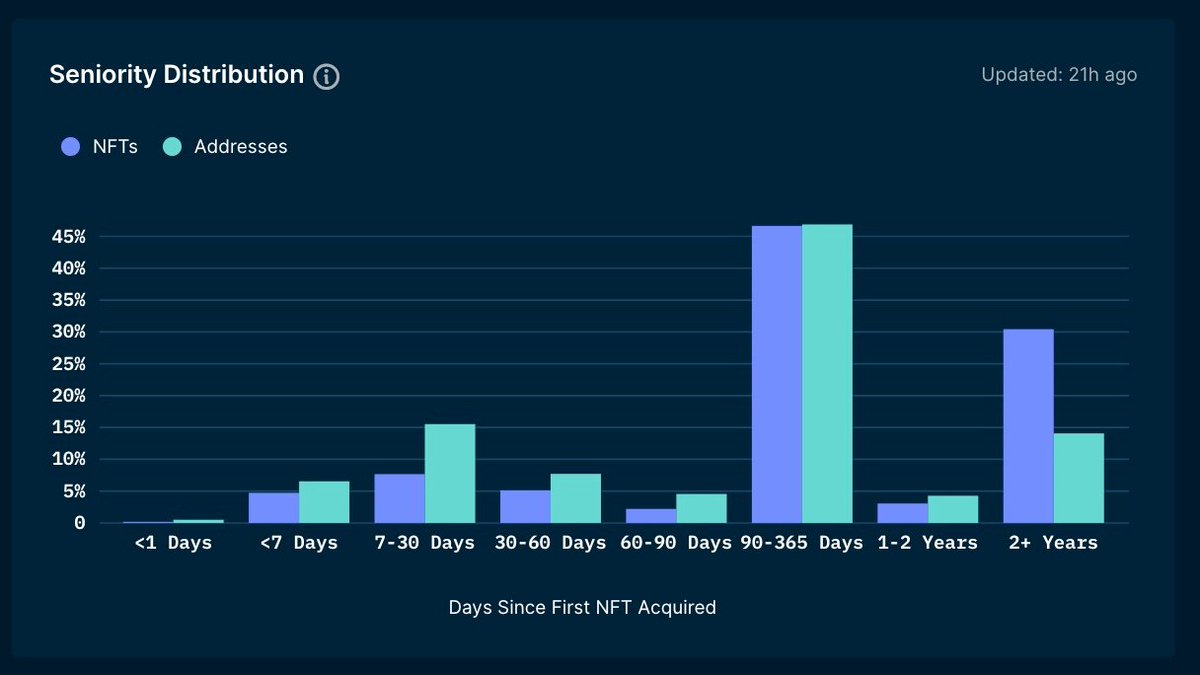Click the Days Since First NFT Acquired caption
The image size is (1200, 675).
click(x=582, y=607)
